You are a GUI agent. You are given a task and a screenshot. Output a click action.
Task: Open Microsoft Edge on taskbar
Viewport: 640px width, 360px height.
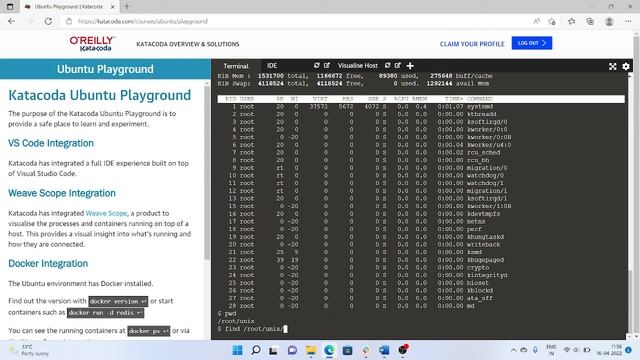tap(329, 350)
